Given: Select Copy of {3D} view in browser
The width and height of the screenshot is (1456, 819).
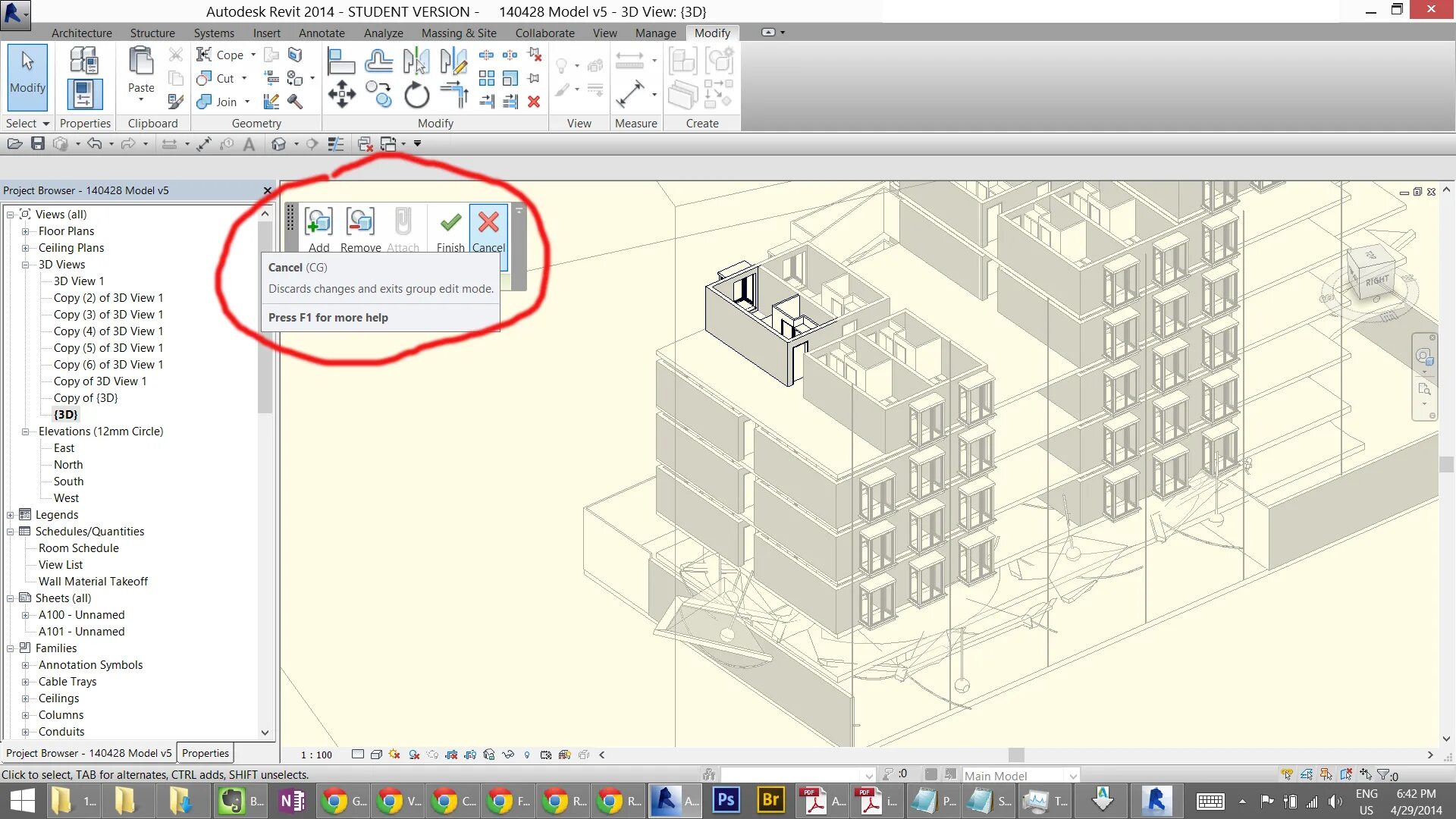Looking at the screenshot, I should 86,397.
